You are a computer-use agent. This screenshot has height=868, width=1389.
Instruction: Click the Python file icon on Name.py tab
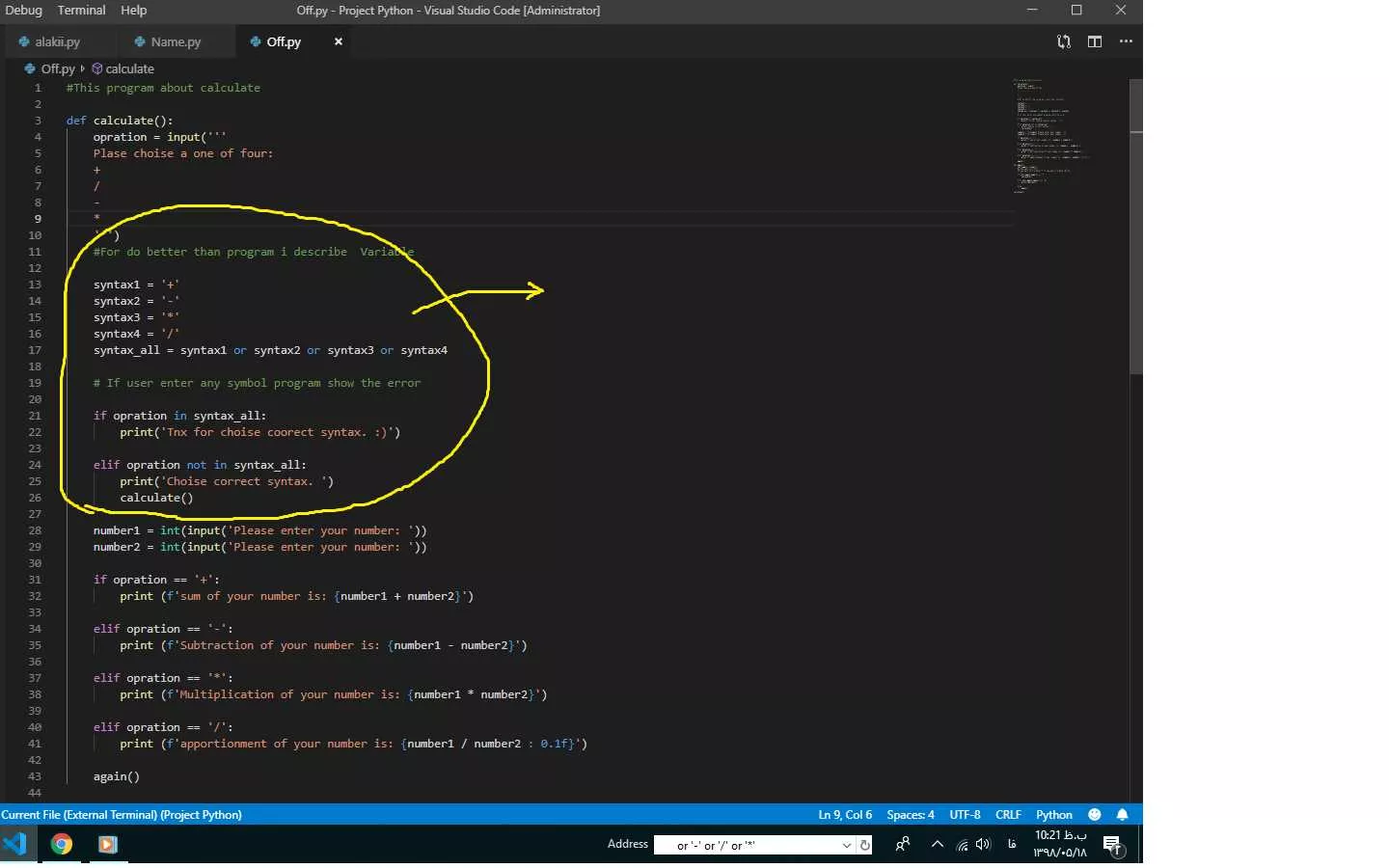140,41
